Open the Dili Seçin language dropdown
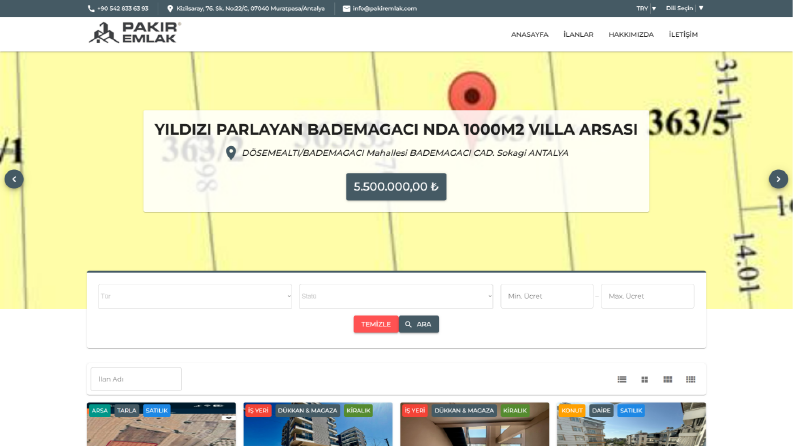 [x=685, y=8]
